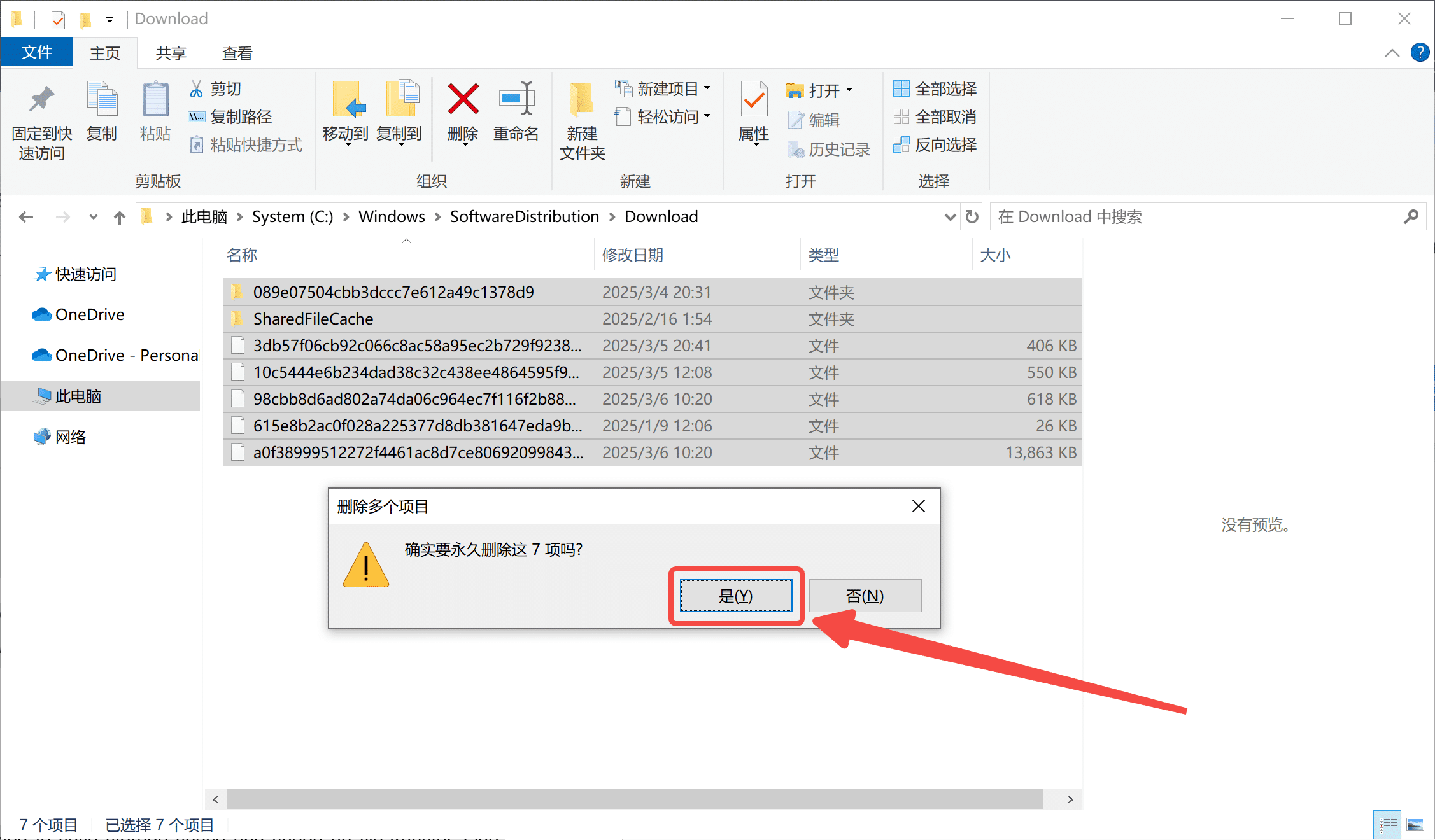
Task: Open New item (新建项目) dropdown
Action: (x=663, y=89)
